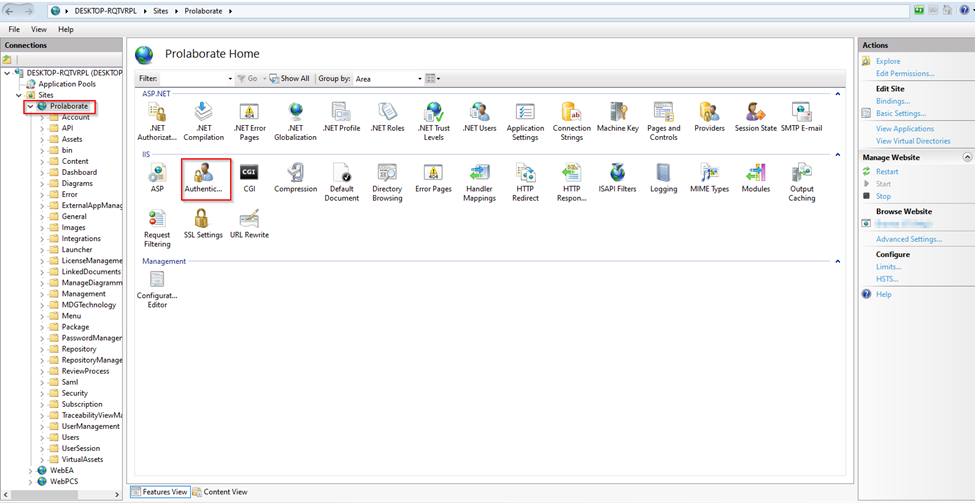
Task: Open Request Filtering feature
Action: click(x=157, y=229)
